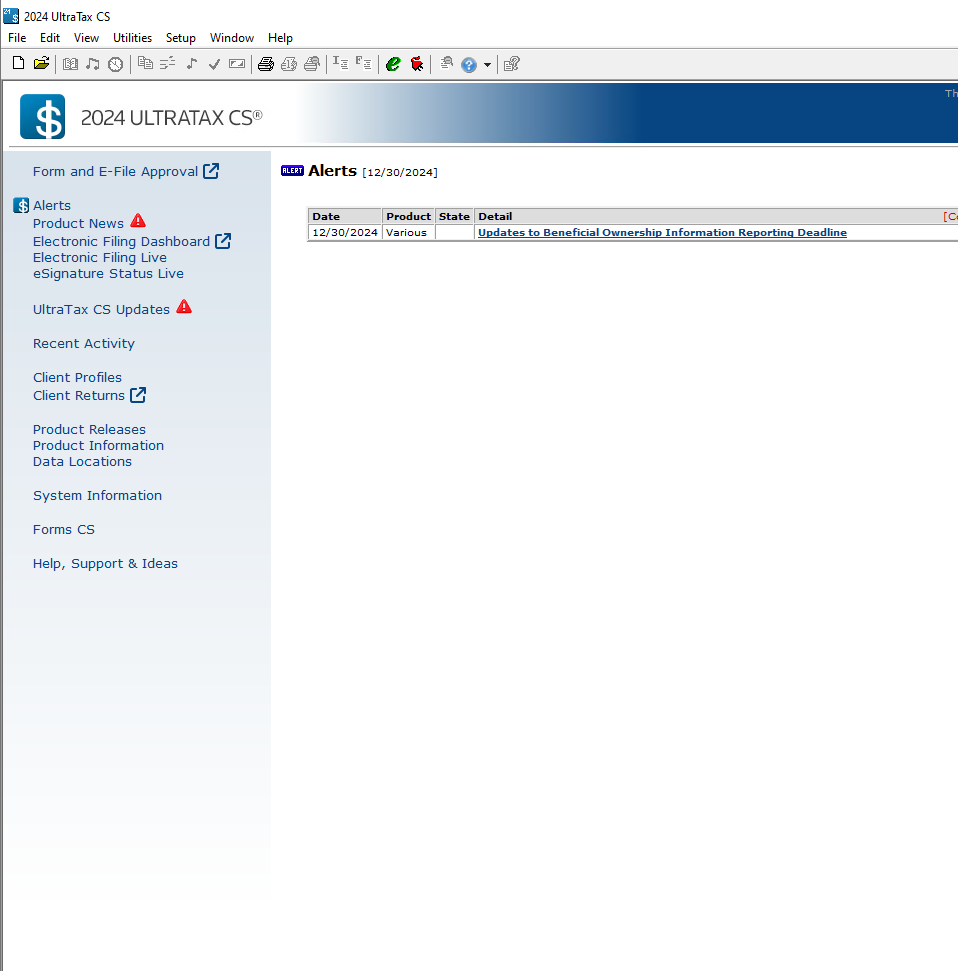Screen dimensions: 958x971
Task: Open Electronic Filing Live link
Action: click(x=100, y=258)
